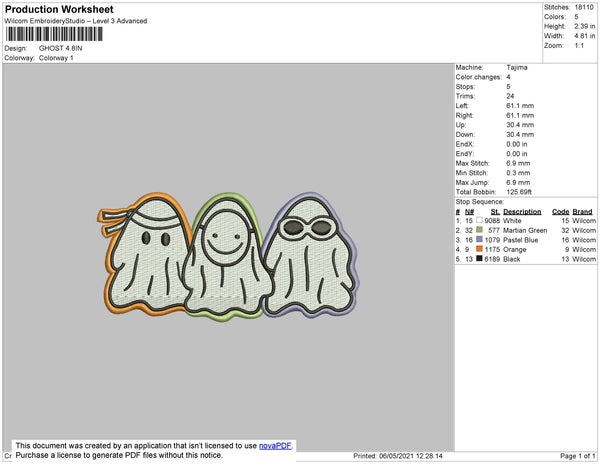Click the Stop Sequence section label
600x464 pixels.
point(483,203)
